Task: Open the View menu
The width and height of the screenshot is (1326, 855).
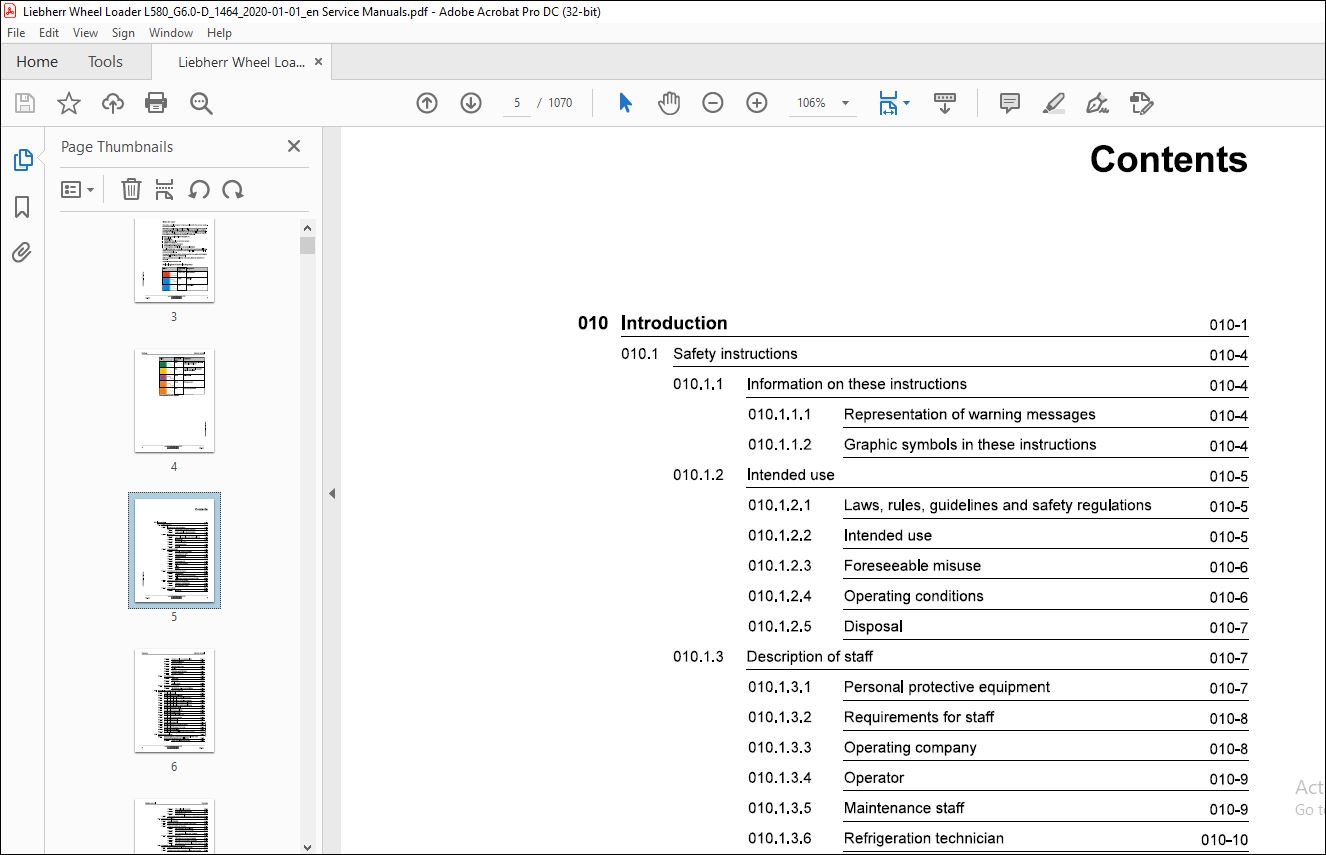Action: (x=86, y=33)
